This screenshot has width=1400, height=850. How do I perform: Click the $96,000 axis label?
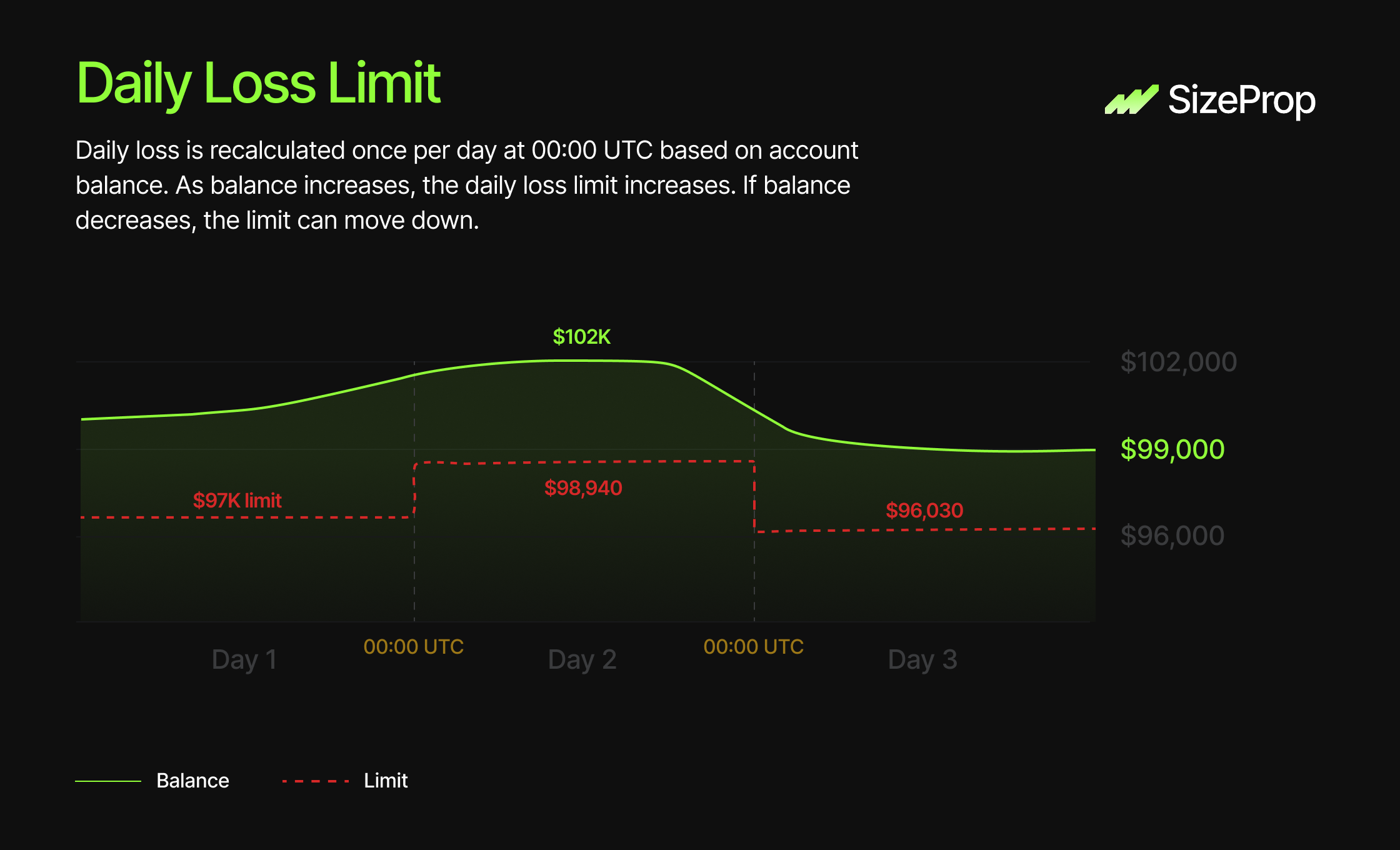pos(1172,536)
